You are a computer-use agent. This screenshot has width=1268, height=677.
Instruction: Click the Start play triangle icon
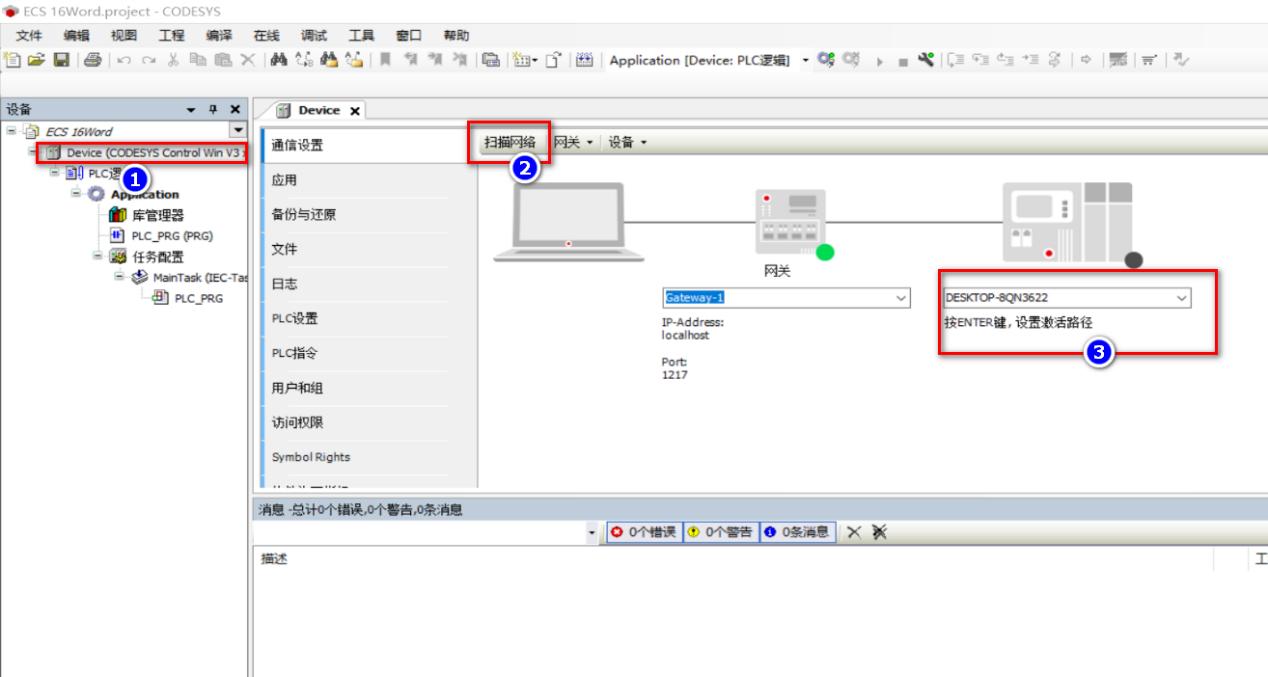[879, 61]
